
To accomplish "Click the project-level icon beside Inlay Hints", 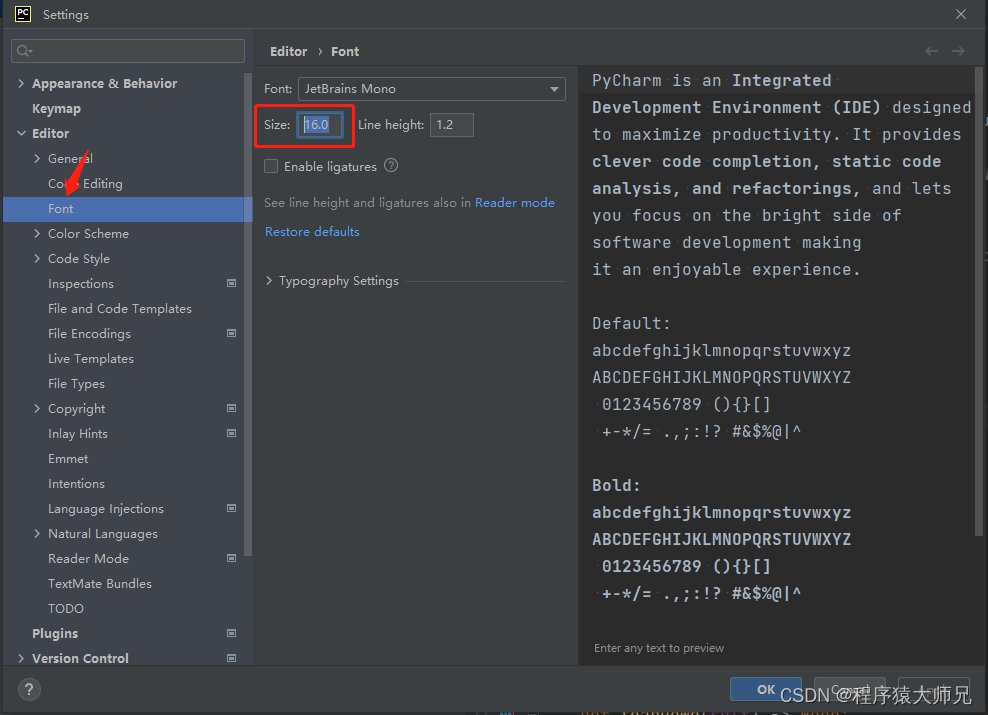I will [x=231, y=433].
